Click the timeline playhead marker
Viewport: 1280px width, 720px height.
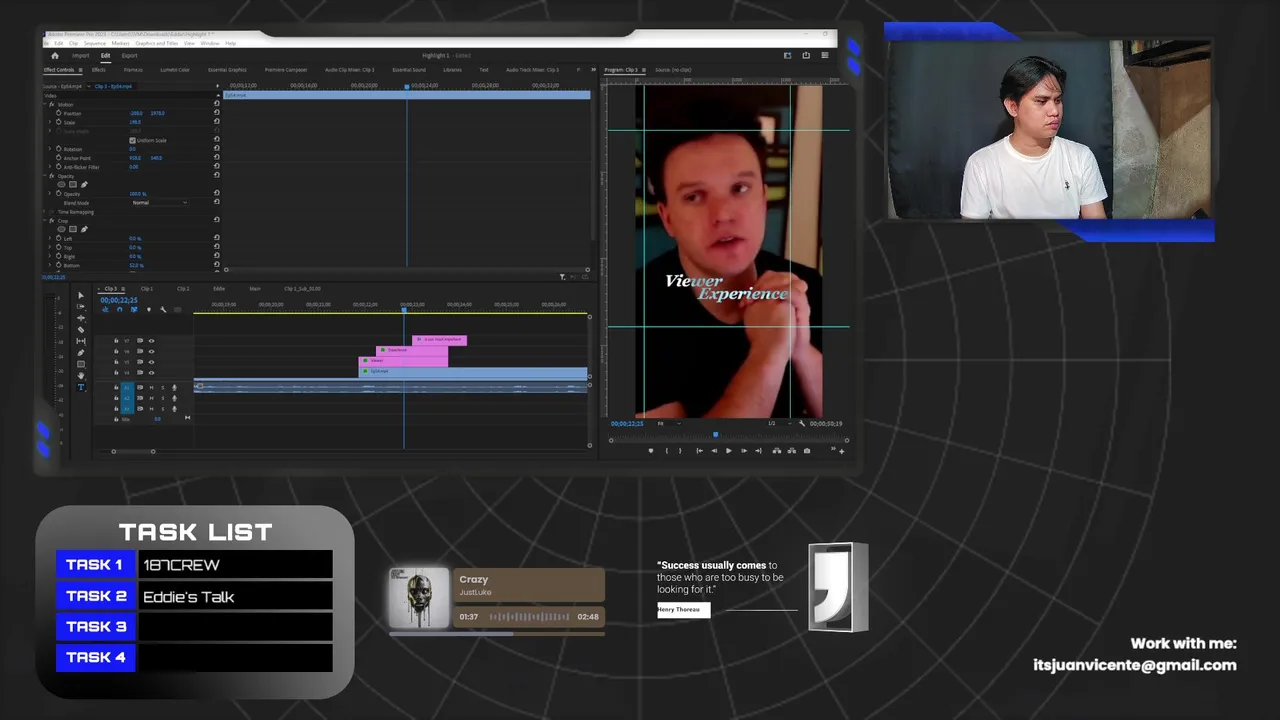(404, 309)
